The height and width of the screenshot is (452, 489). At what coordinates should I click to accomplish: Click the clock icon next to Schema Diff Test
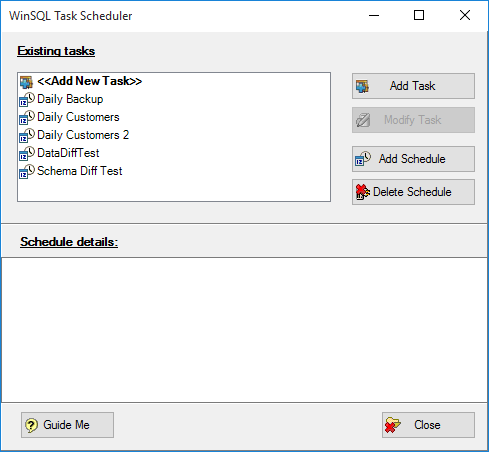pos(27,171)
